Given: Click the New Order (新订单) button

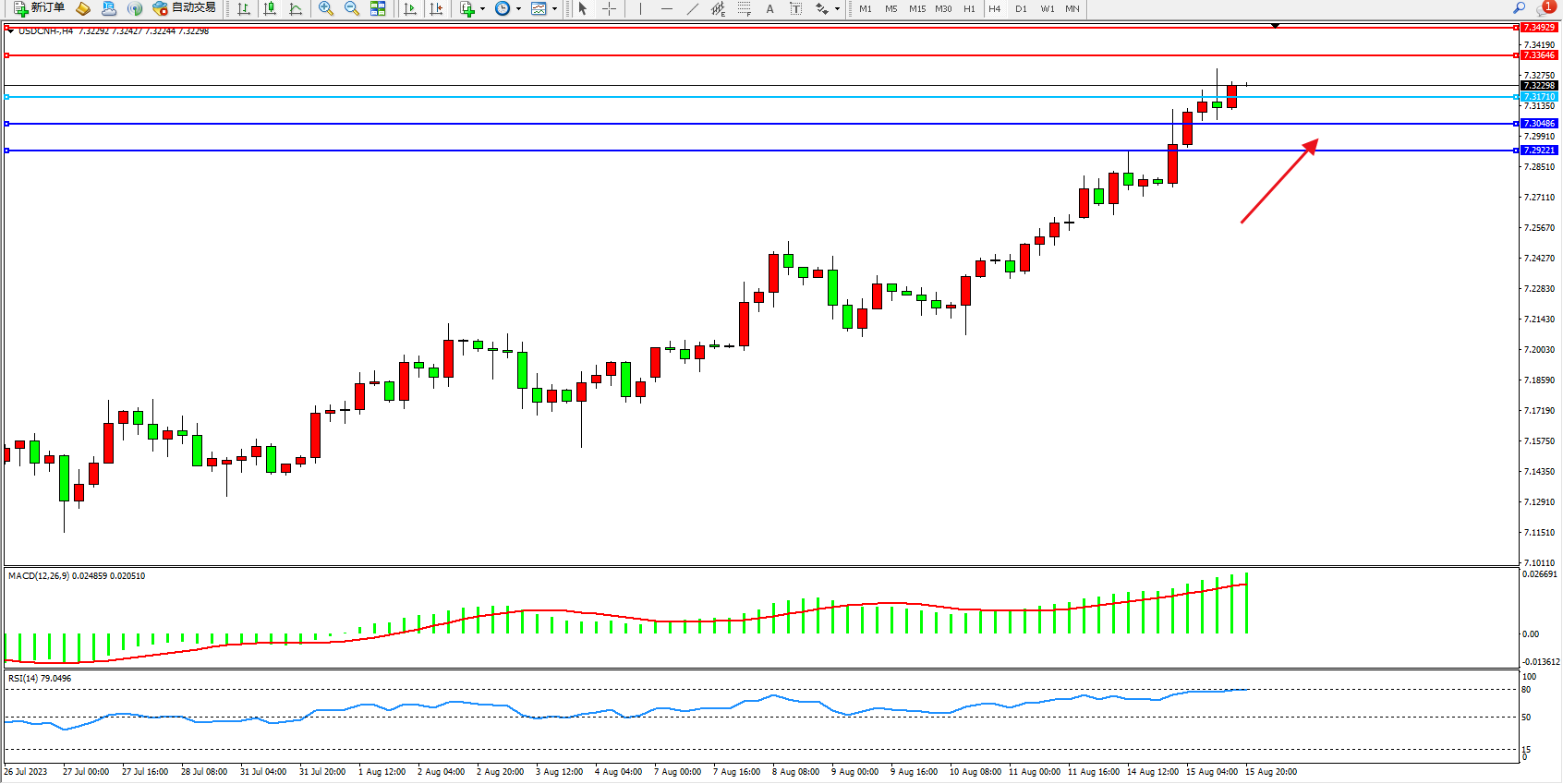Looking at the screenshot, I should click(39, 8).
